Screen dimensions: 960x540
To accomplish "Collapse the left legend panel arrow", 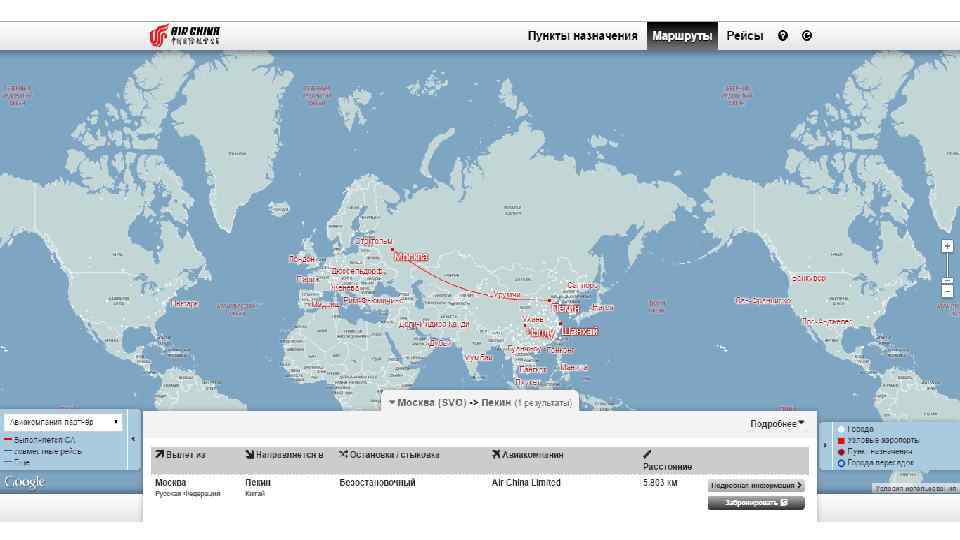I will pyautogui.click(x=133, y=439).
